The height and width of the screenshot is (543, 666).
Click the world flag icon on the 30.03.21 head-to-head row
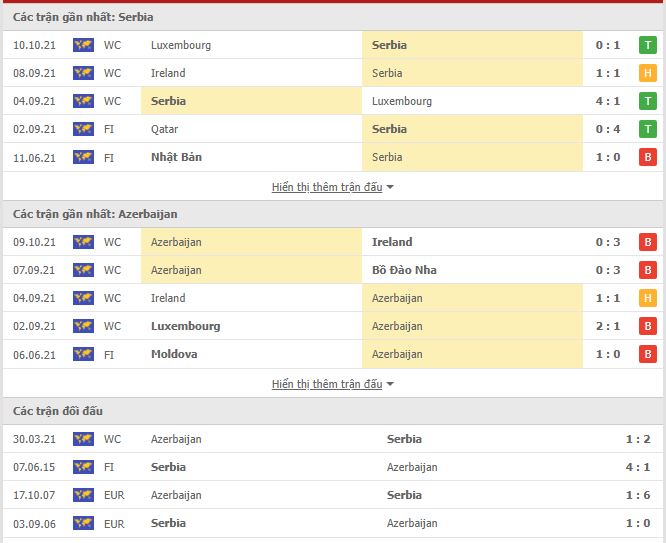pyautogui.click(x=83, y=439)
